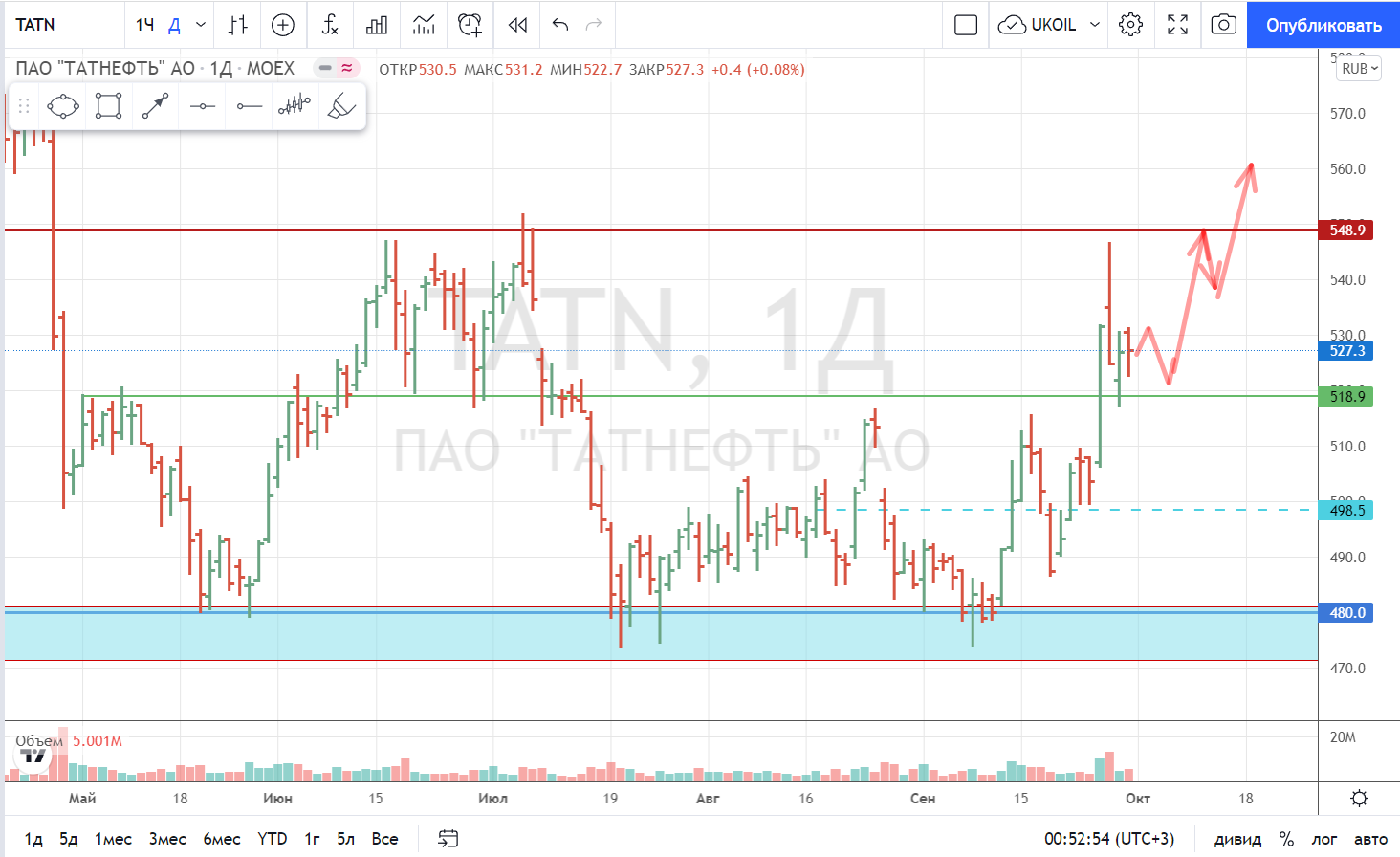Screen dimensions: 1400x857
Task: Select the Д daily timeframe
Action: (x=174, y=25)
